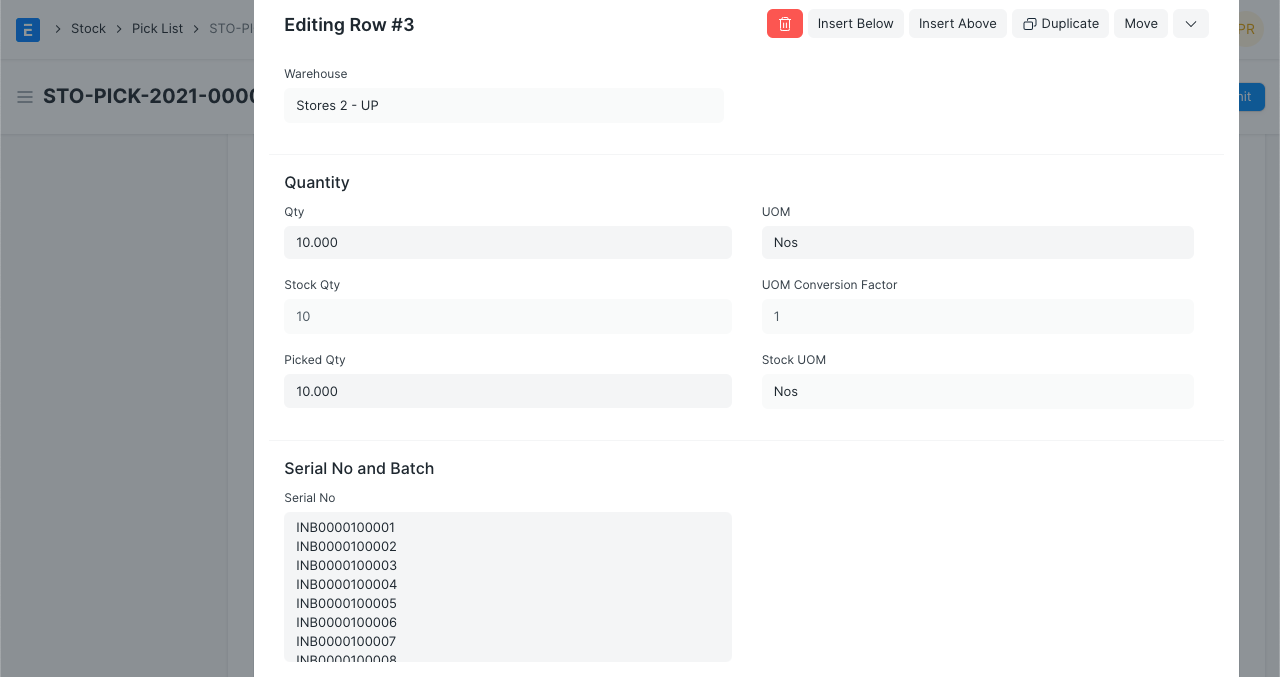Collapse row editor with the chevron button
Viewport: 1280px width, 677px height.
(1190, 24)
